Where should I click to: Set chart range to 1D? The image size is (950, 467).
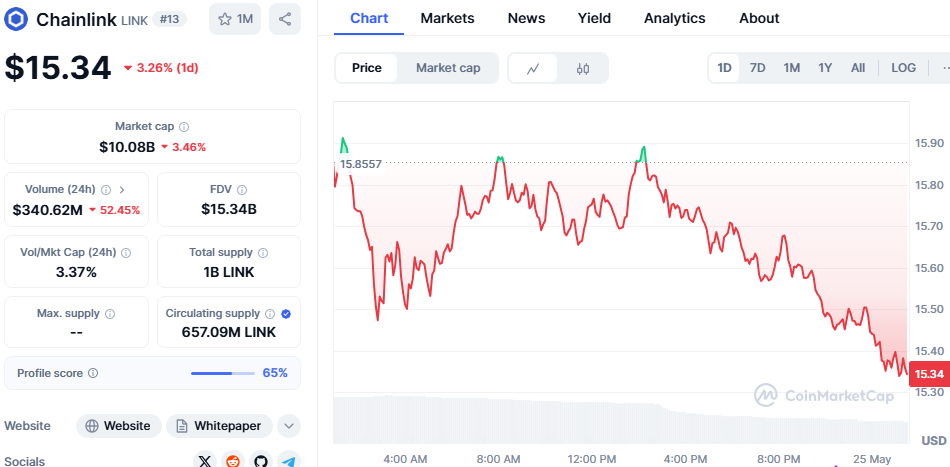click(724, 68)
